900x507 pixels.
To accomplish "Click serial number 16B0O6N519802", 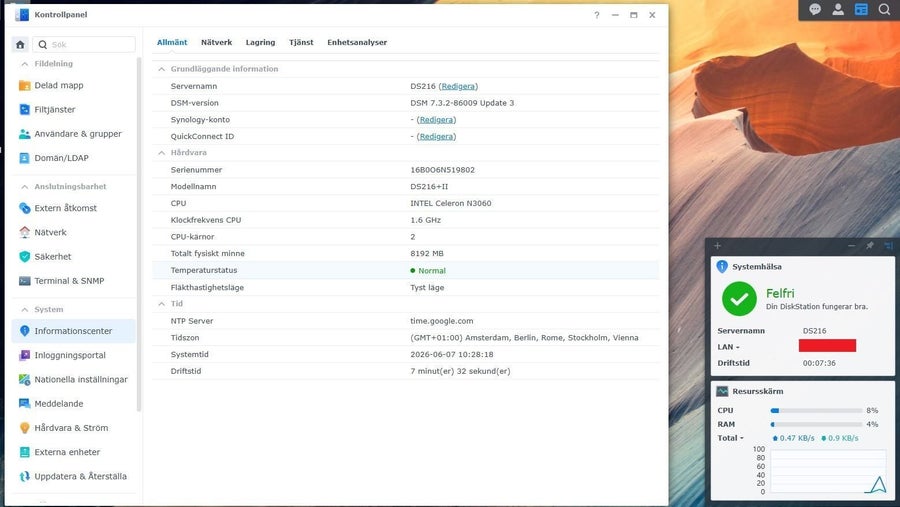I will 443,170.
